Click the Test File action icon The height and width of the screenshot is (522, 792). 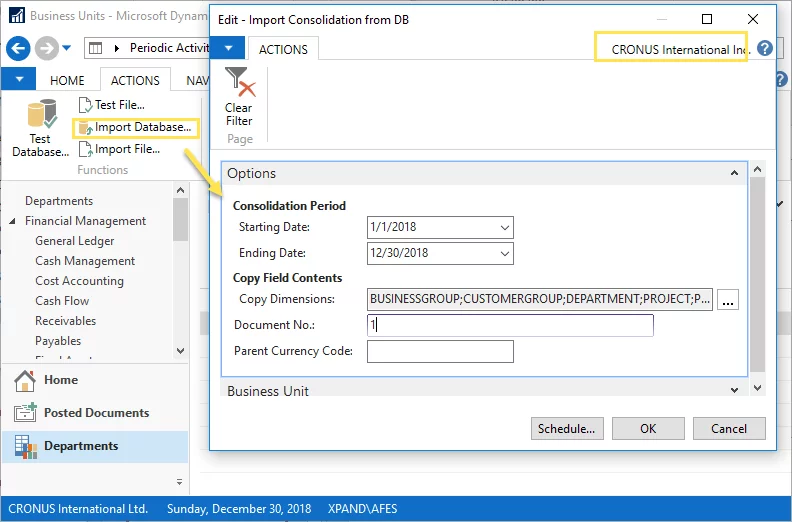(x=84, y=105)
